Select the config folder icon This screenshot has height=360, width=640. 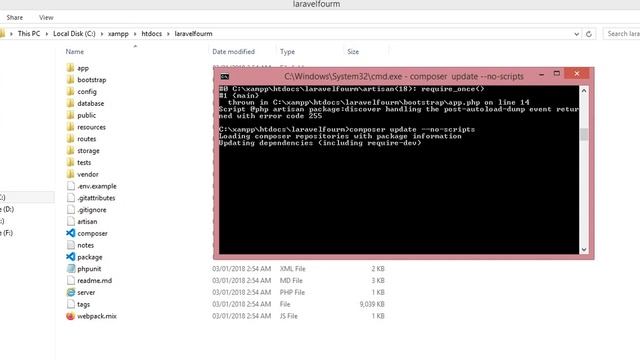click(x=70, y=91)
